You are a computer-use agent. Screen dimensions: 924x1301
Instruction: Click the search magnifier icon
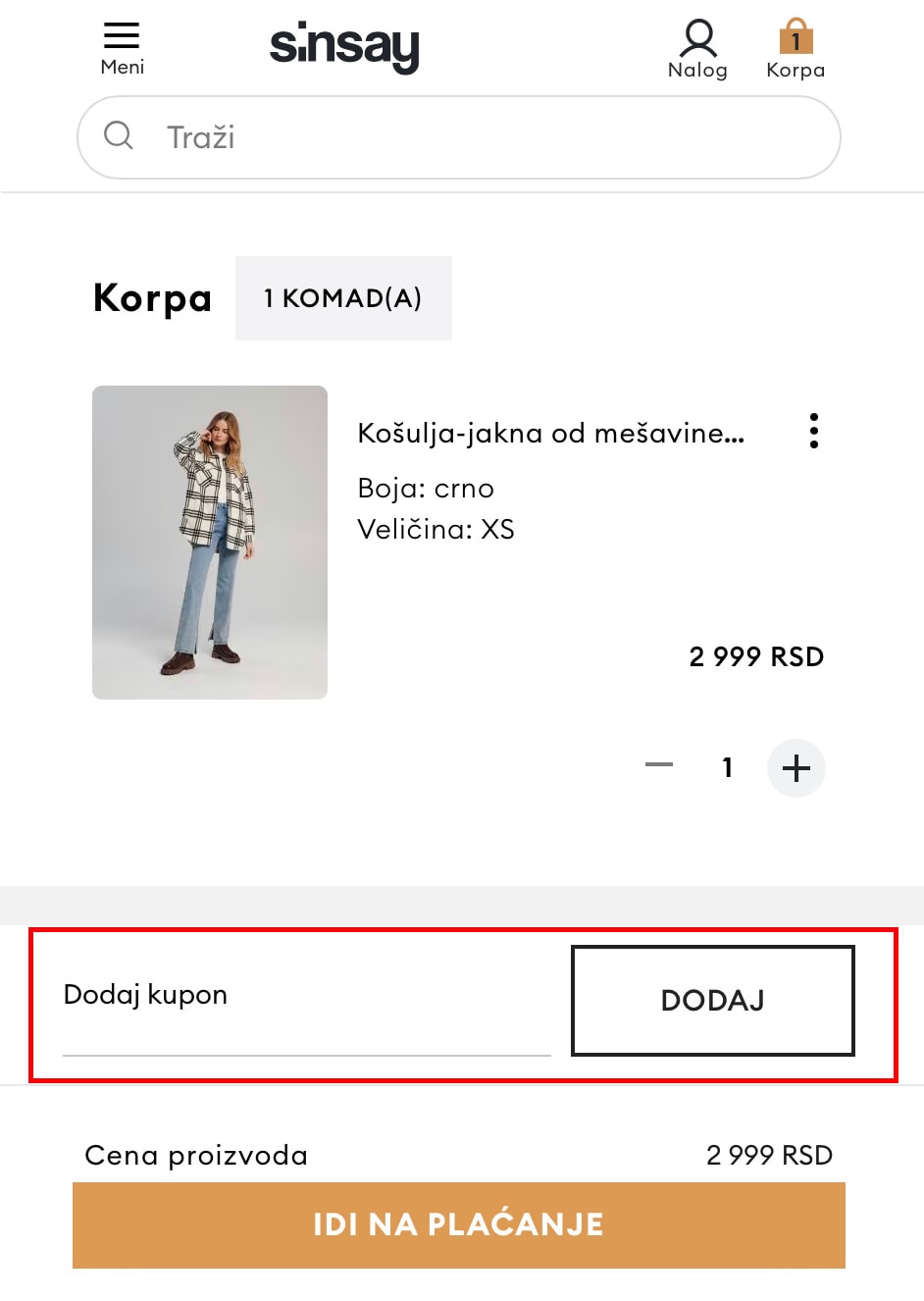pyautogui.click(x=119, y=135)
